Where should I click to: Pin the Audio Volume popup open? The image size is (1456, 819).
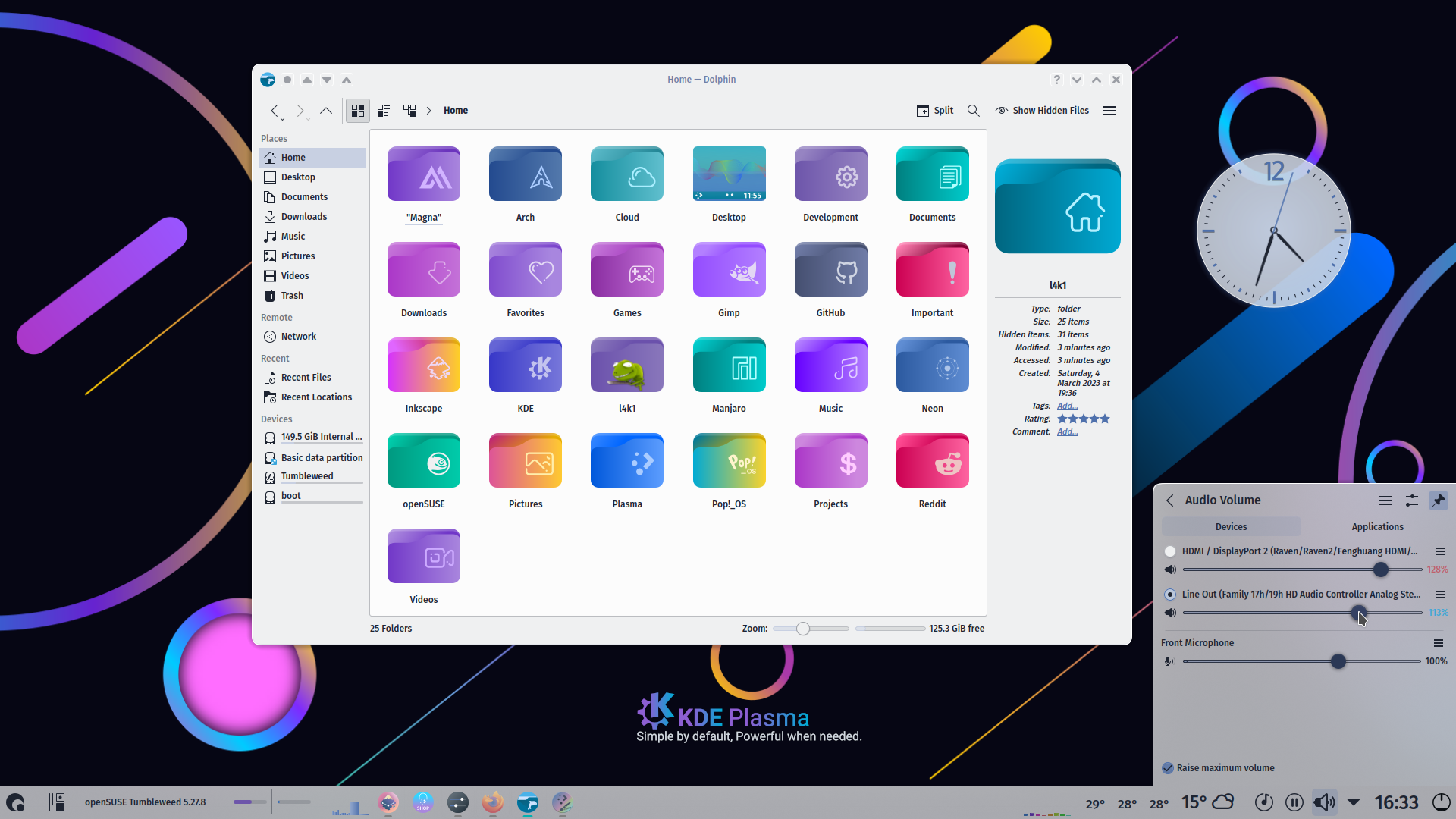coord(1439,500)
